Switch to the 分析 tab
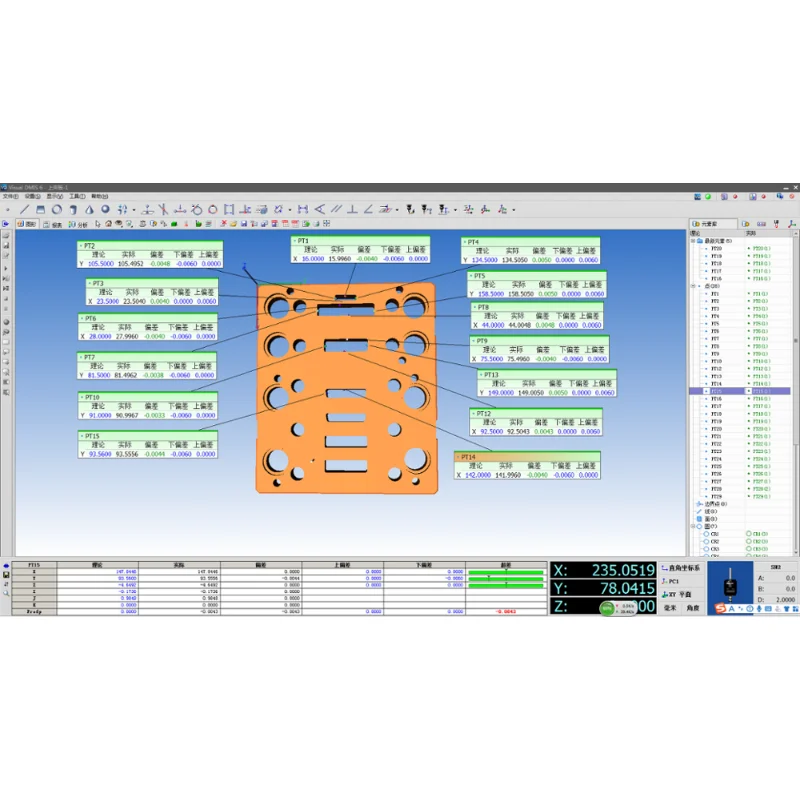 coord(78,224)
